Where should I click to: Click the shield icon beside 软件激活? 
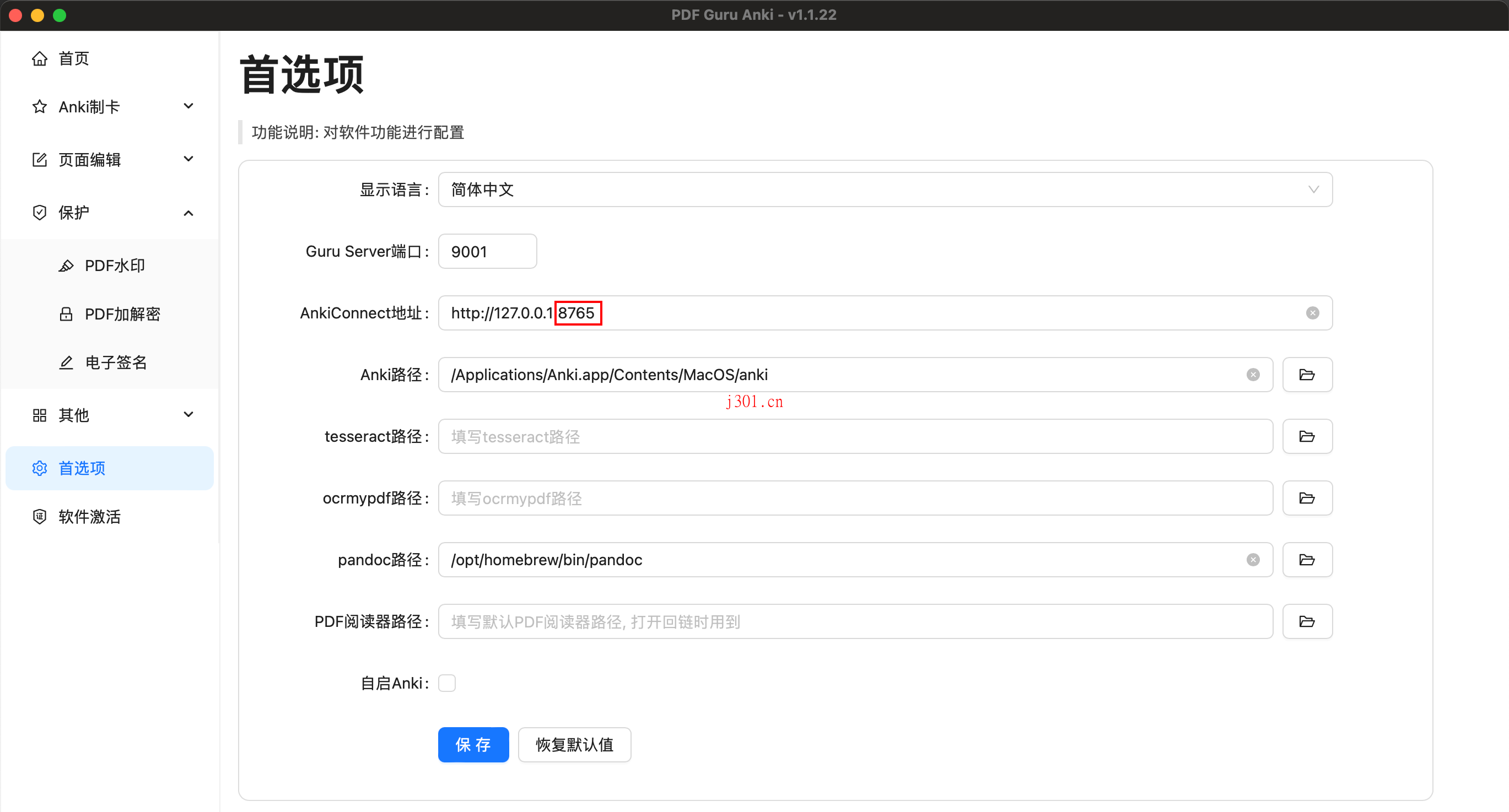pyautogui.click(x=39, y=516)
